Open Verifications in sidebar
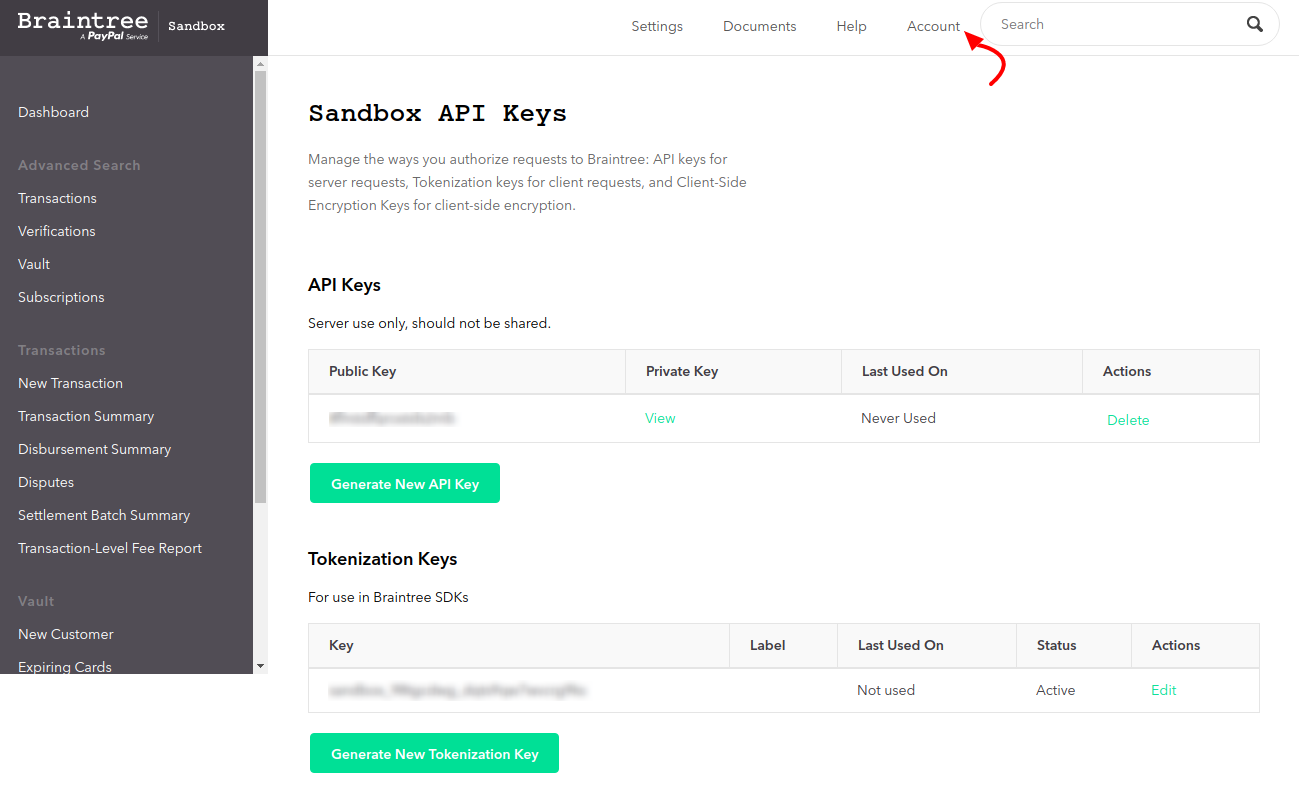Image resolution: width=1299 pixels, height=804 pixels. (57, 231)
